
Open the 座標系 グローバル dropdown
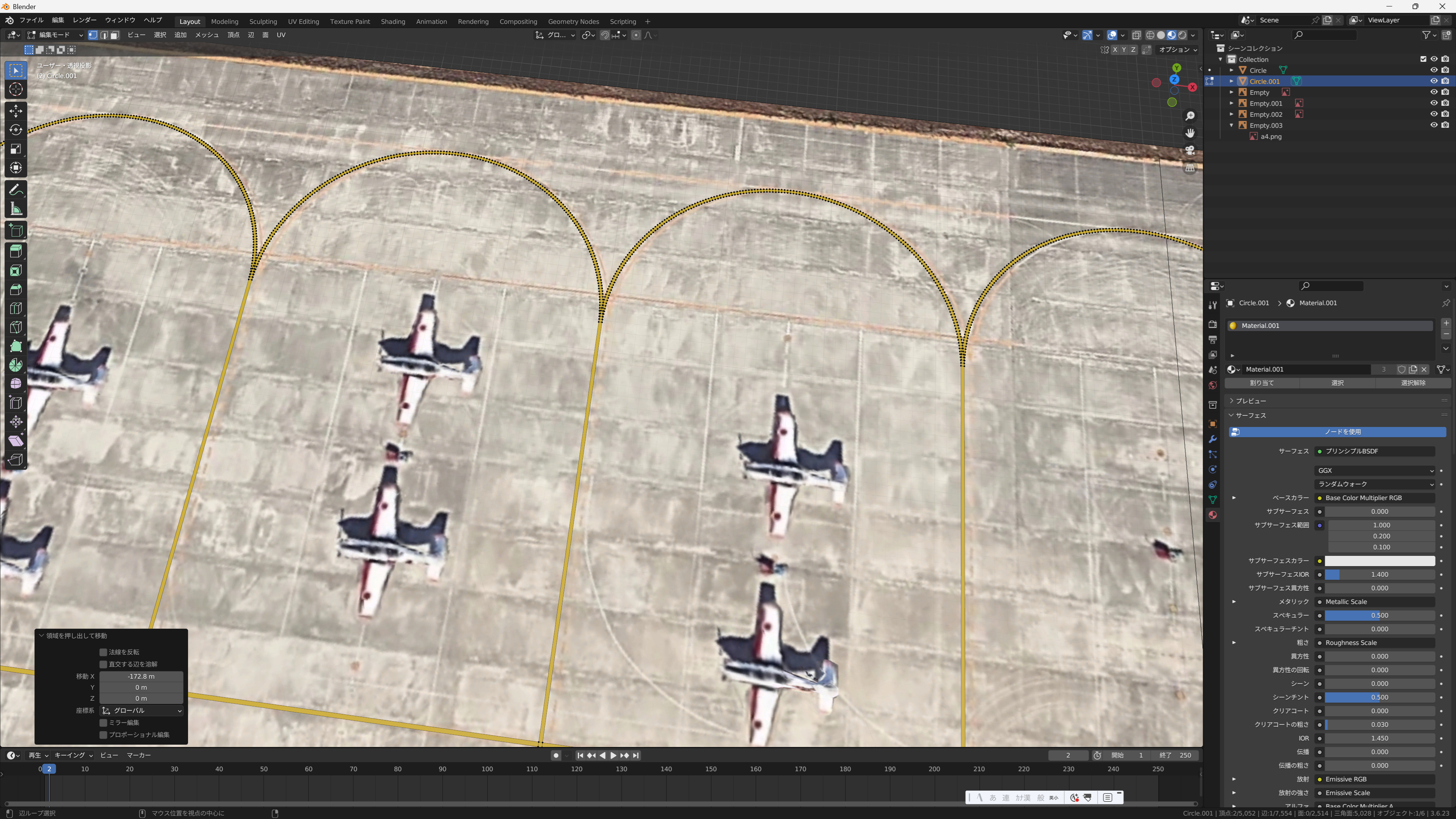(141, 711)
